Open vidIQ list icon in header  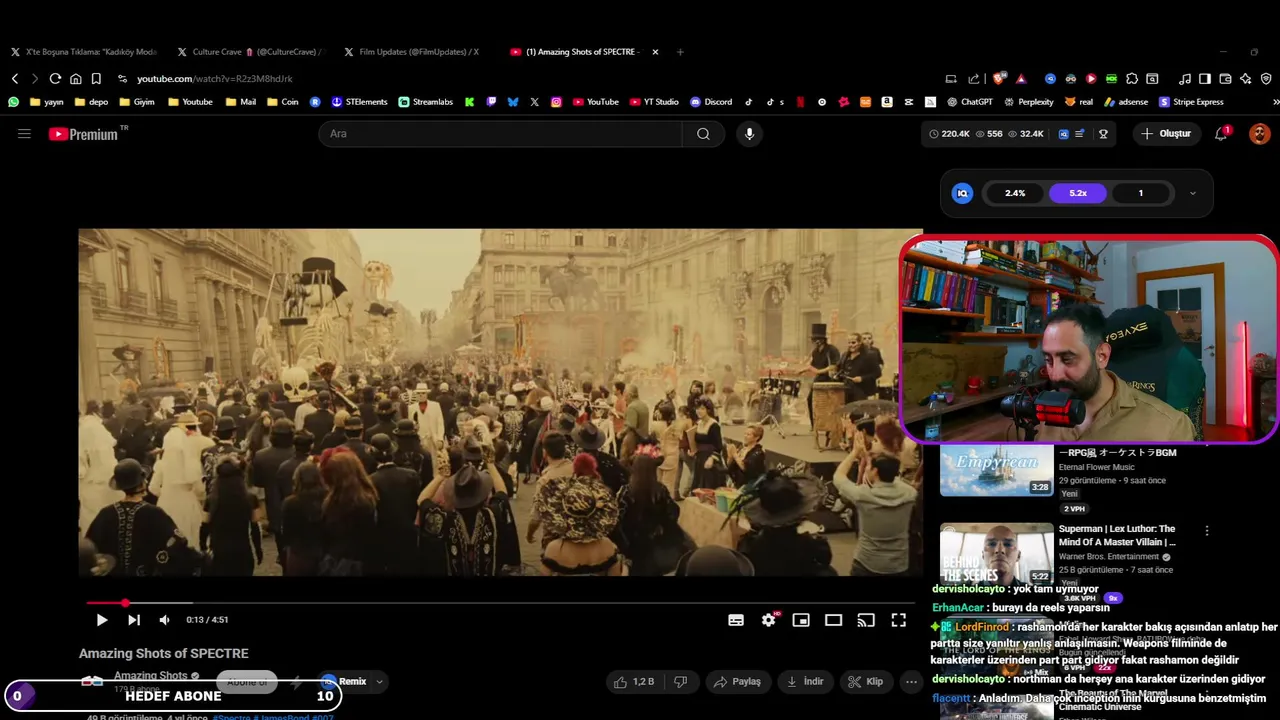(1080, 133)
